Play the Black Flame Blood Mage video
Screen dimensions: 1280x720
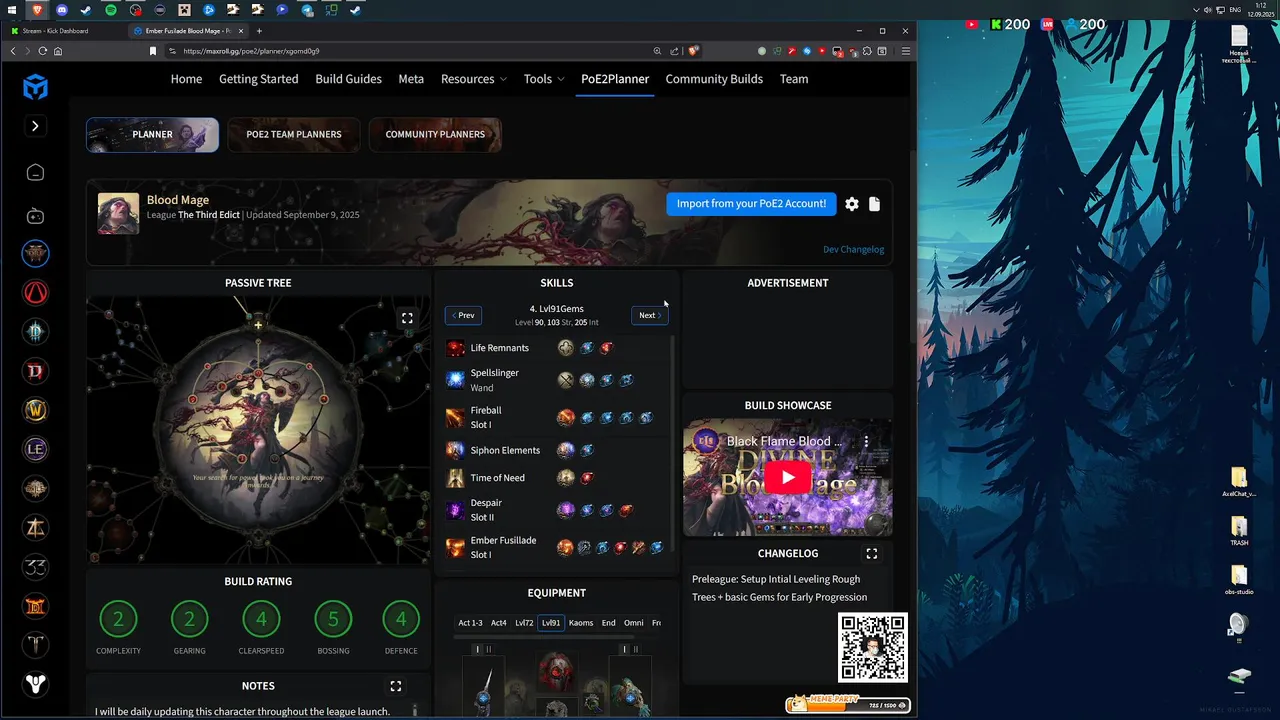click(788, 478)
